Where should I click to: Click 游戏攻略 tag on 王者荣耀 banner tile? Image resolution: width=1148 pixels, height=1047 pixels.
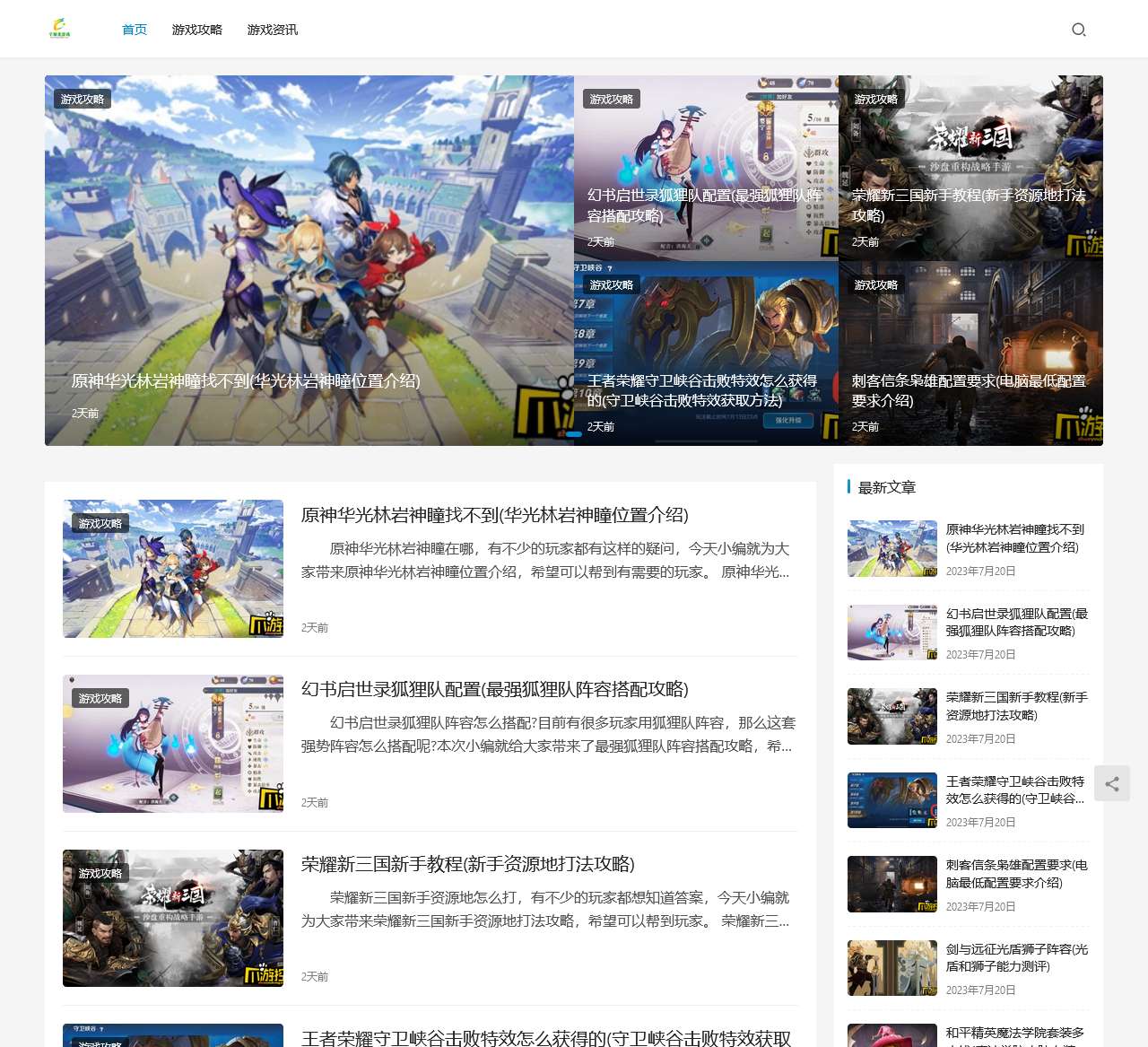[612, 284]
